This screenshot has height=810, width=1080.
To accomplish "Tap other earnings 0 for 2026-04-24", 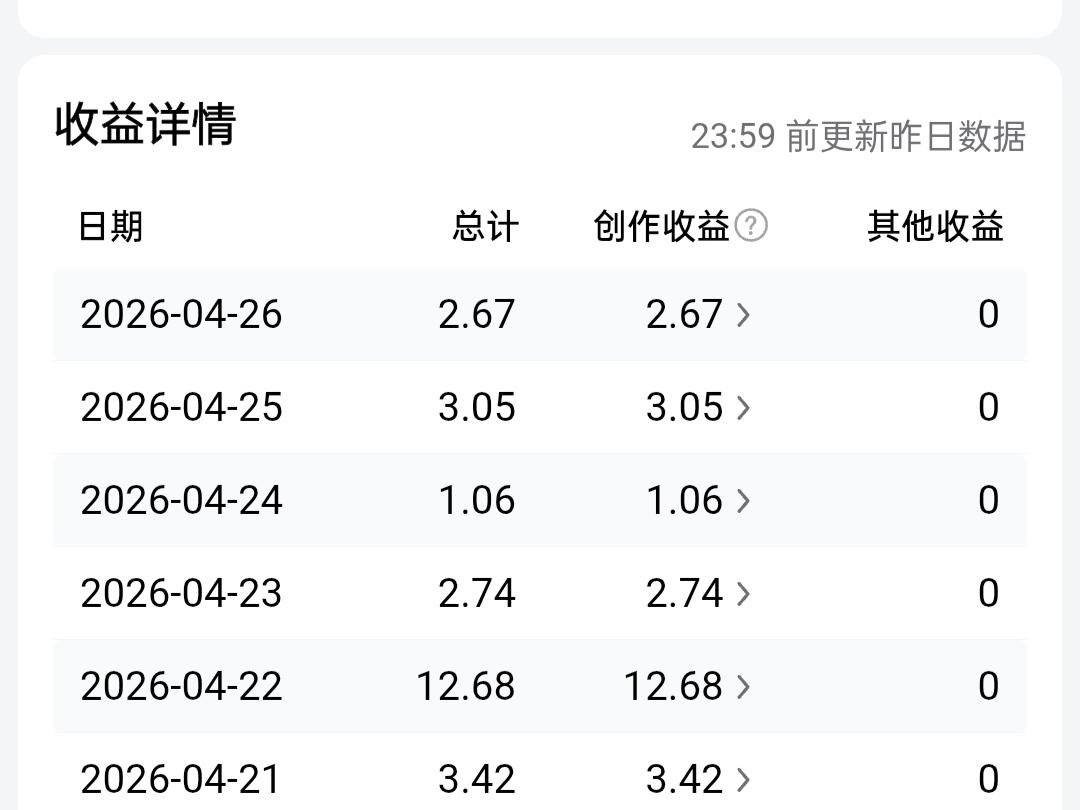I will click(x=988, y=500).
